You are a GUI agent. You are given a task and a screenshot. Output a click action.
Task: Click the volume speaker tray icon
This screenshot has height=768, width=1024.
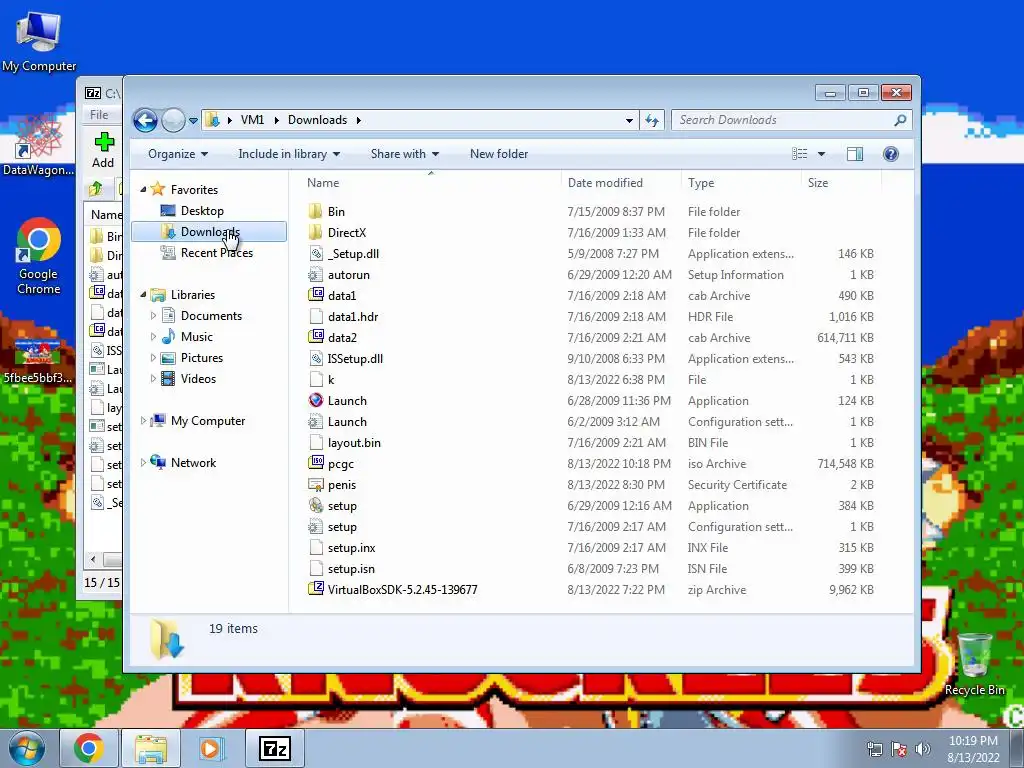tap(923, 749)
